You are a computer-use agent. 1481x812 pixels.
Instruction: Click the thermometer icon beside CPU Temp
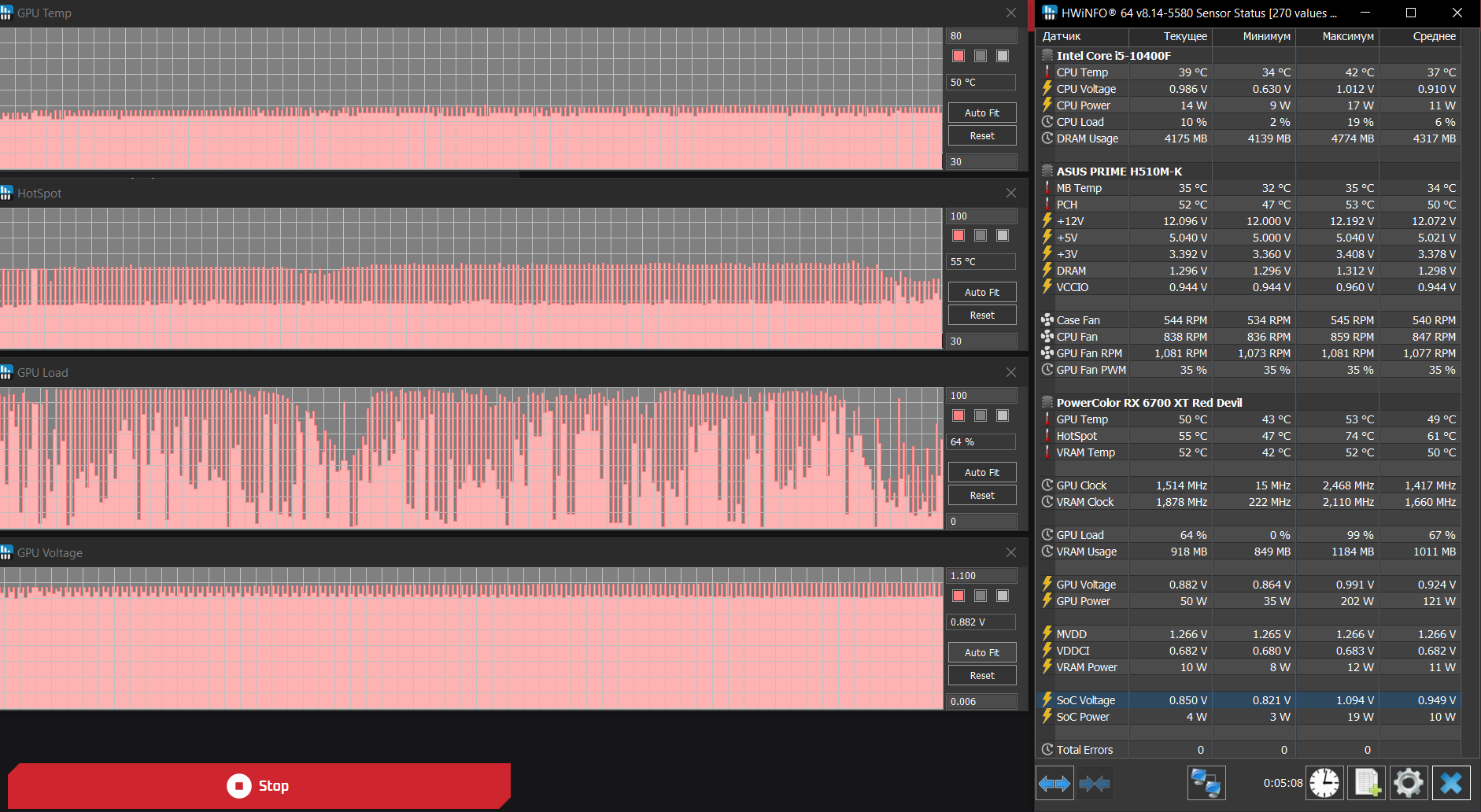(1047, 72)
